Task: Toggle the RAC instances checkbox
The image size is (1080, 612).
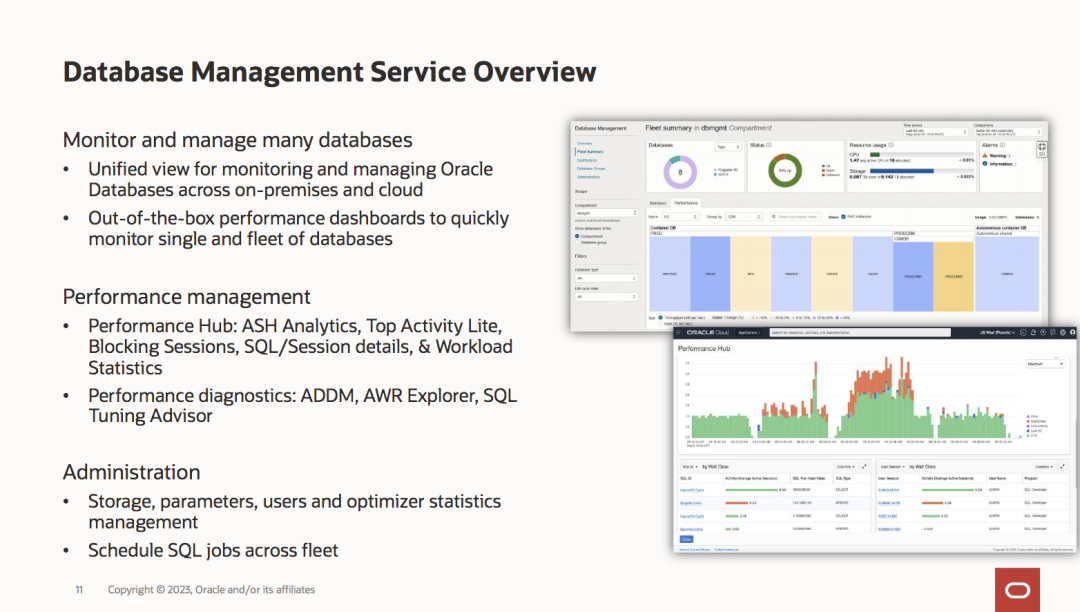Action: [x=843, y=217]
